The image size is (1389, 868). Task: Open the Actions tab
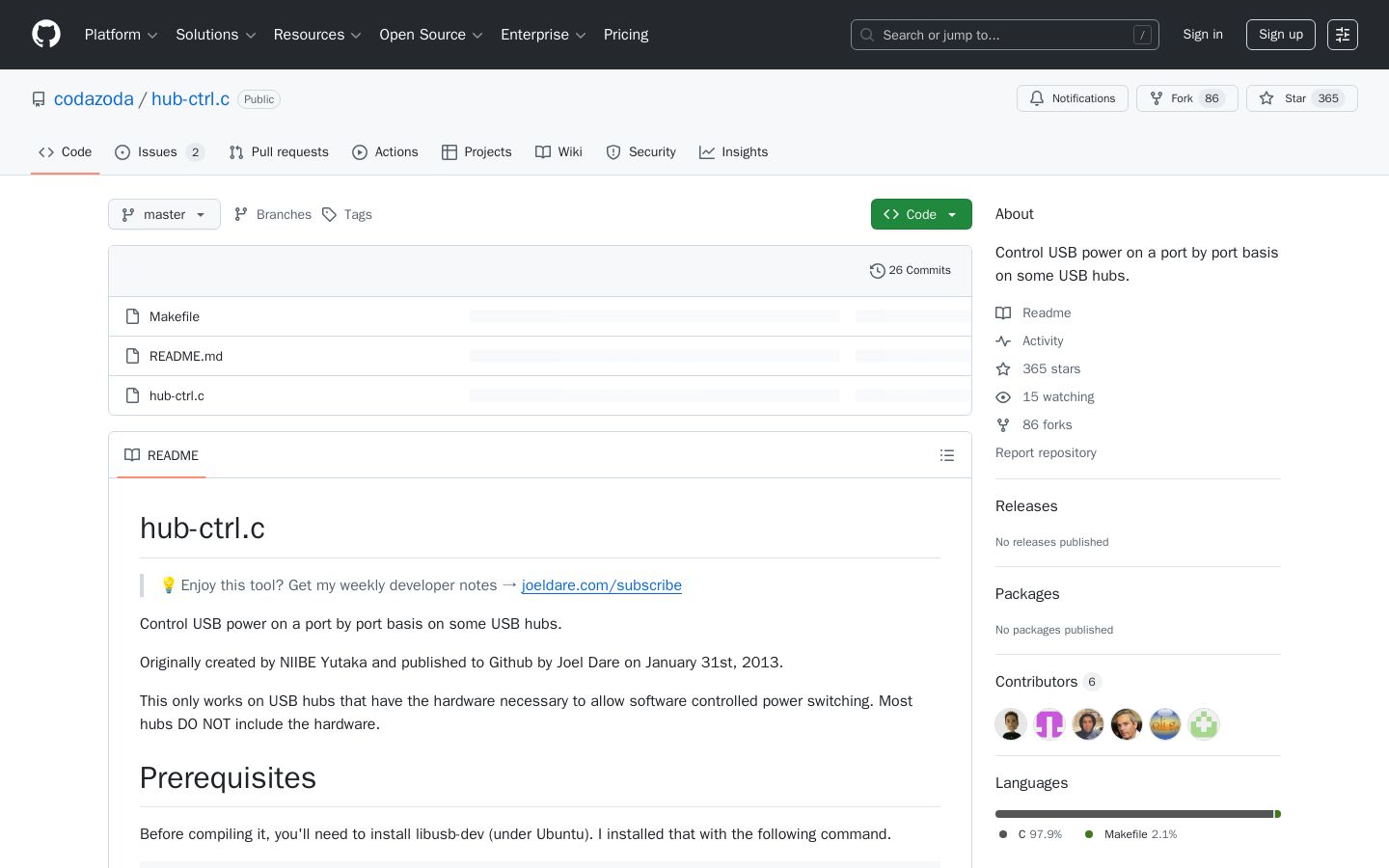pyautogui.click(x=385, y=152)
